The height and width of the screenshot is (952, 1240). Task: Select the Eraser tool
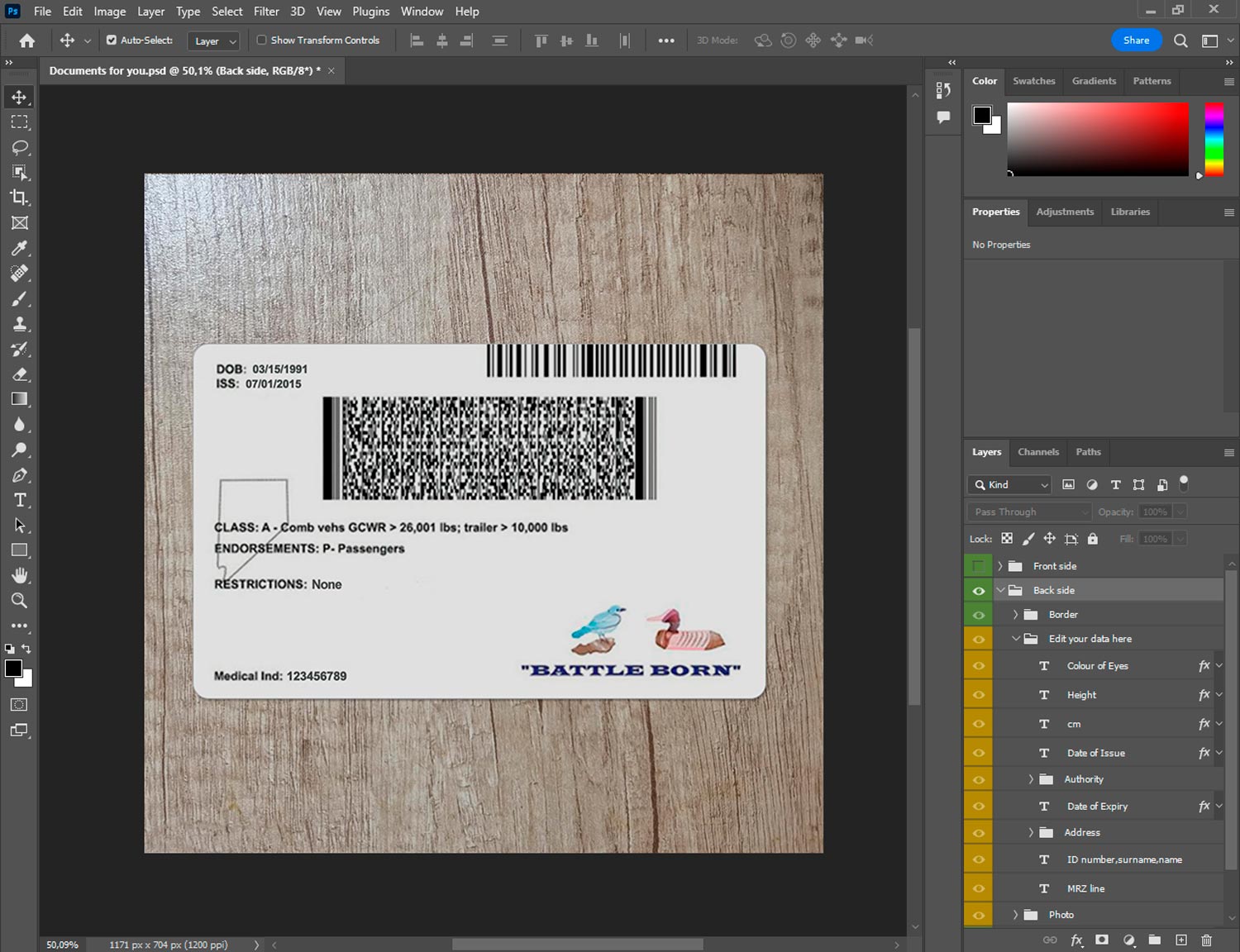(20, 374)
